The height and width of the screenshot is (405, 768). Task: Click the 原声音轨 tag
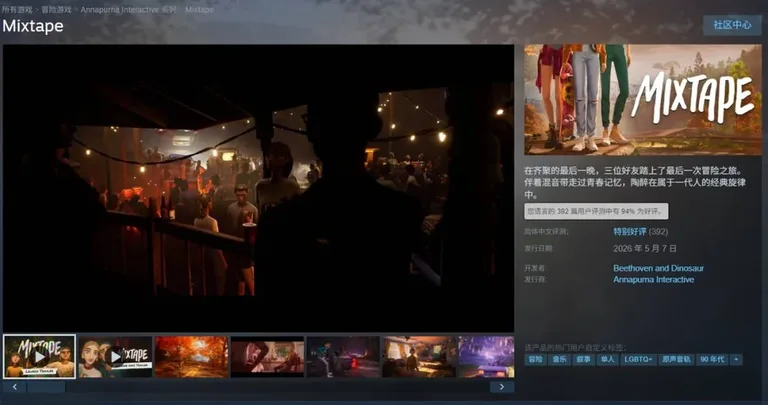(676, 359)
